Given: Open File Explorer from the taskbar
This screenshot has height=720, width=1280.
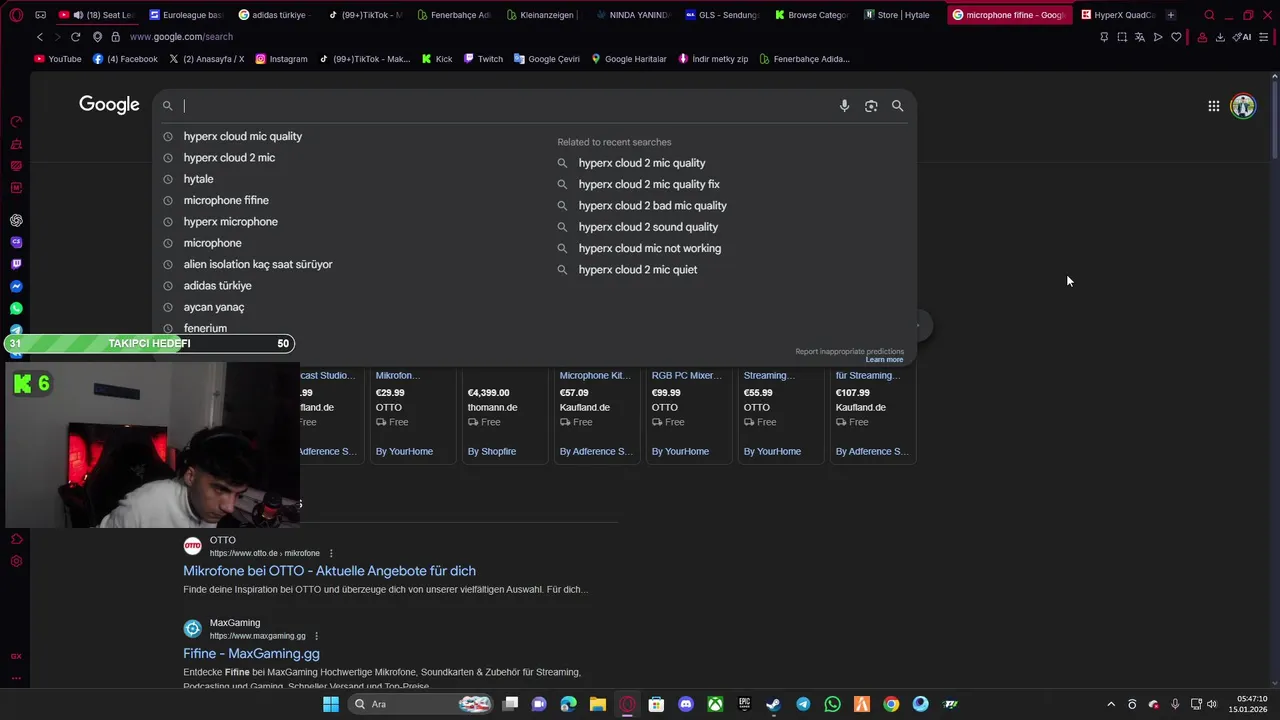Looking at the screenshot, I should pos(597,704).
